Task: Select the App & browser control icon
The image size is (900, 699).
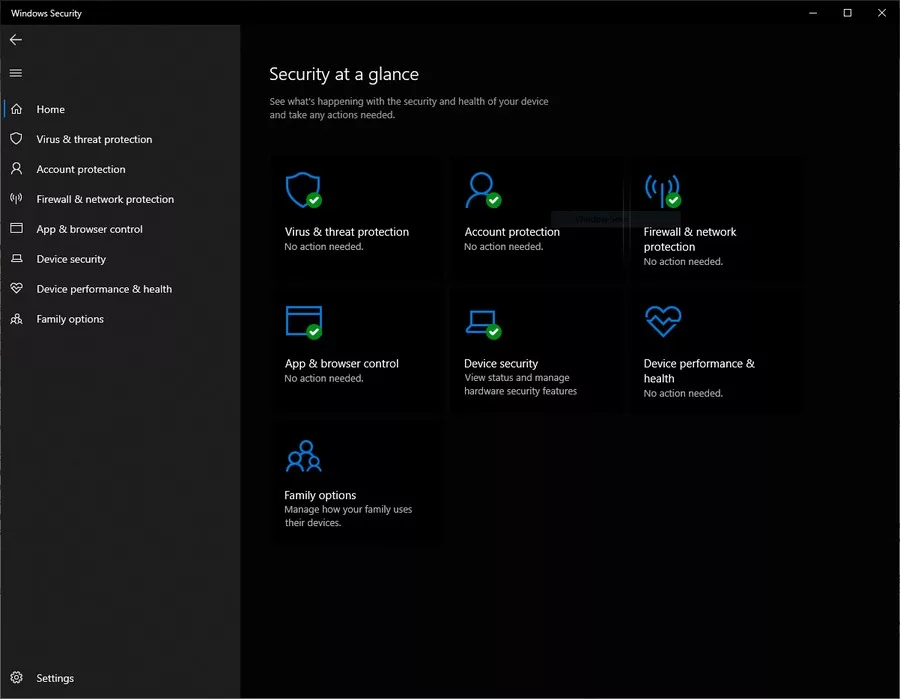Action: click(x=303, y=321)
